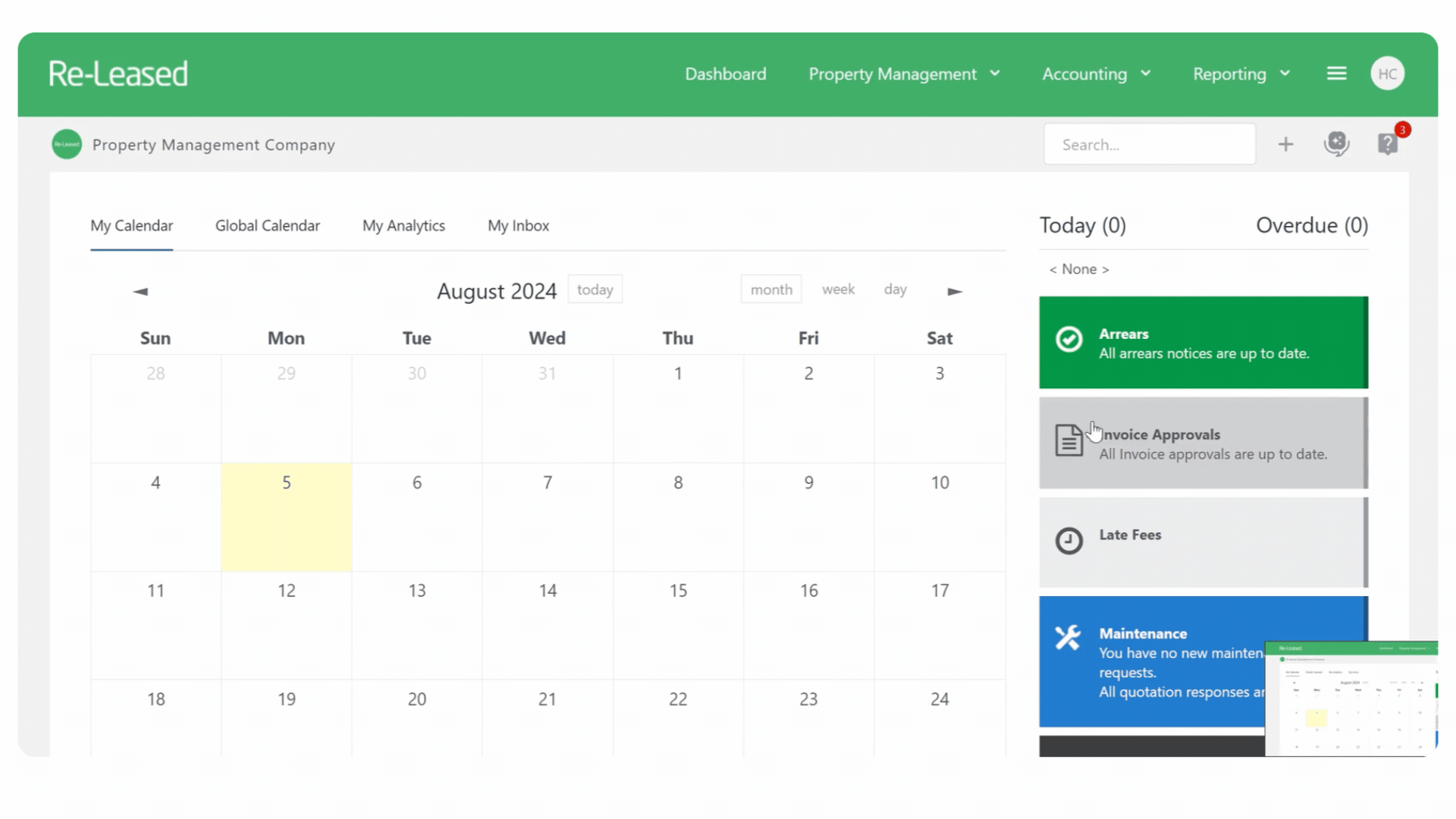
Task: Switch to My Inbox tab
Action: coord(519,225)
